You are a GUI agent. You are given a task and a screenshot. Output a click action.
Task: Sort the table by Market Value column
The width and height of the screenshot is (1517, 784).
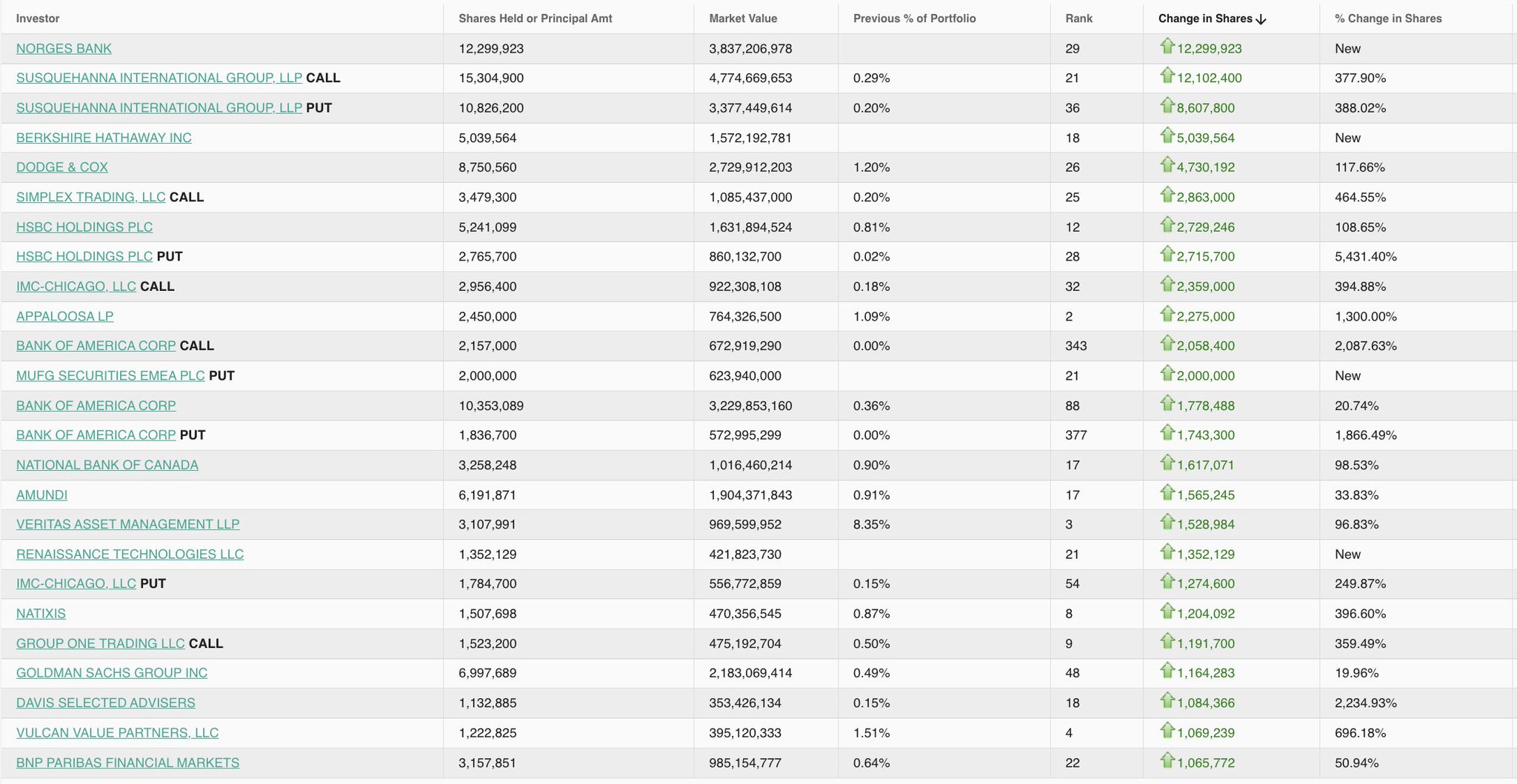743,19
